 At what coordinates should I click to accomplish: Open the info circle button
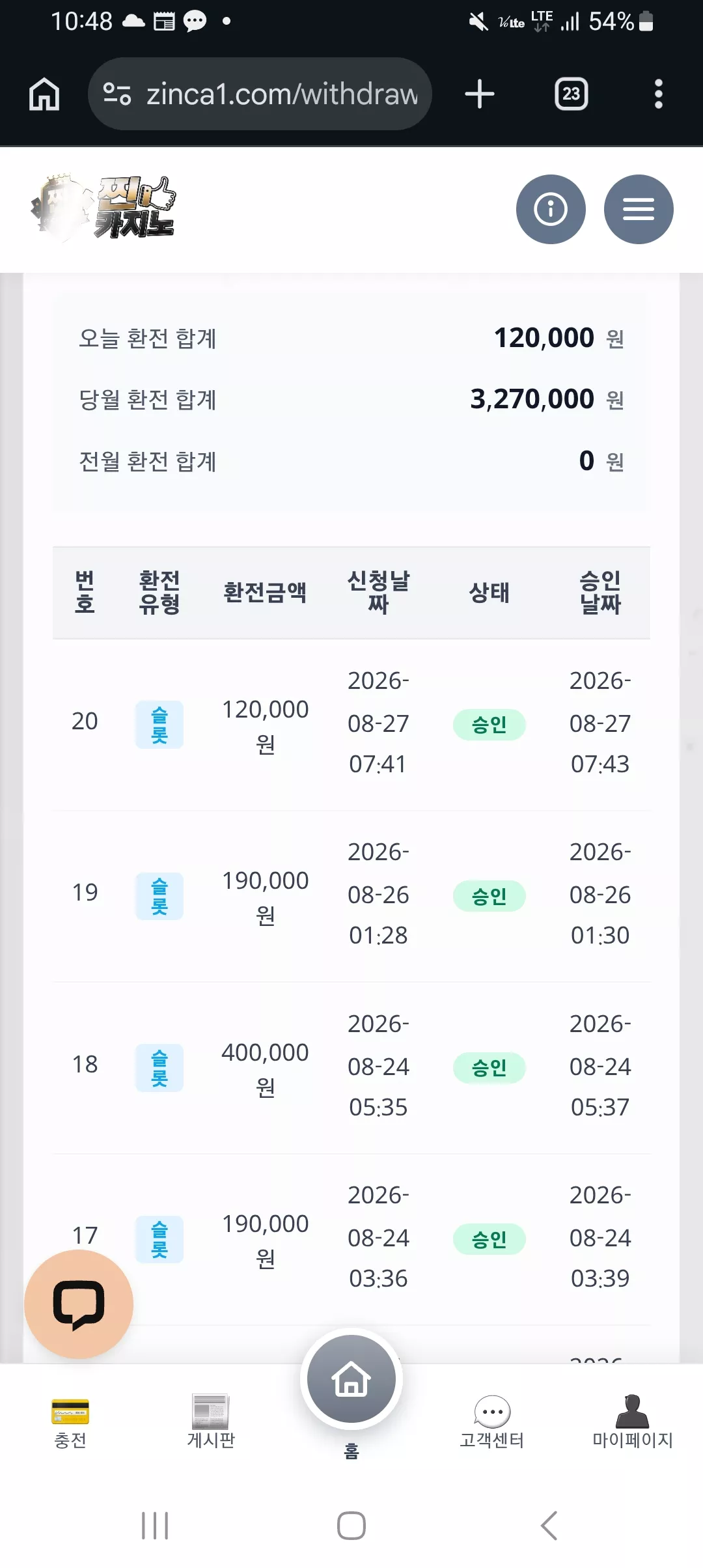coord(551,209)
